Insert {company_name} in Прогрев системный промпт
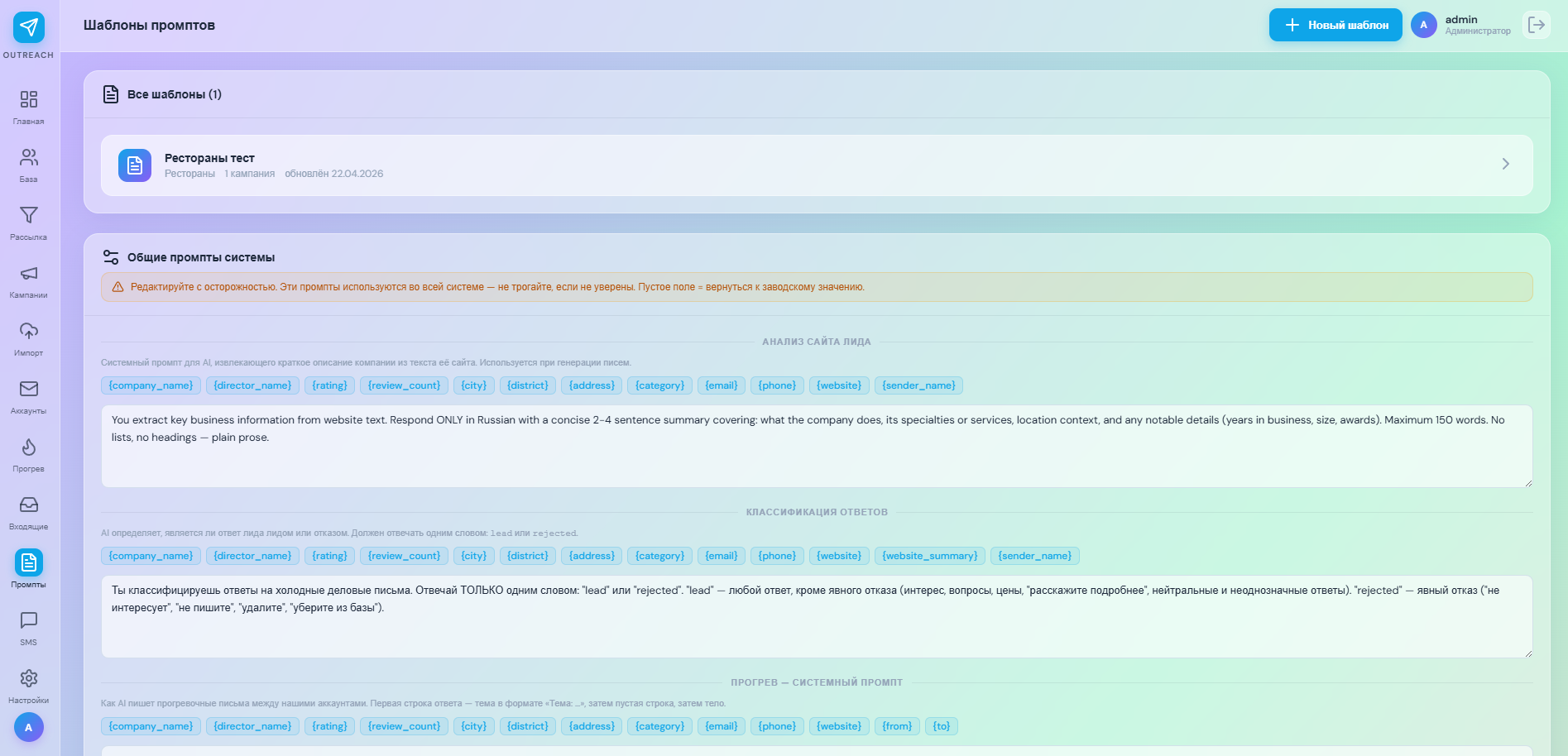Viewport: 1568px width, 756px height. coord(151,726)
